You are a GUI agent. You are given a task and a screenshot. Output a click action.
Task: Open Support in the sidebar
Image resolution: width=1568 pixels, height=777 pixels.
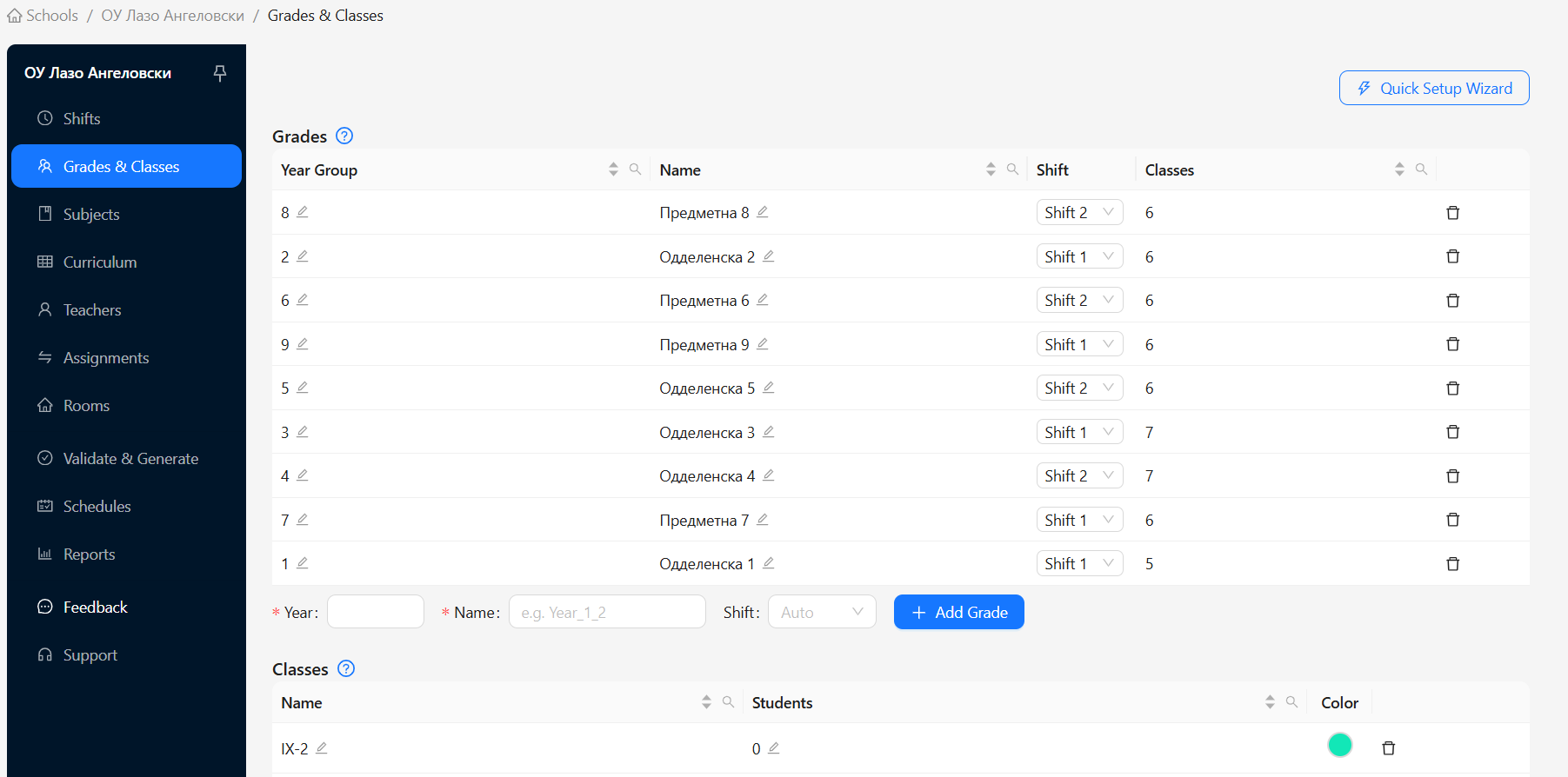tap(126, 654)
